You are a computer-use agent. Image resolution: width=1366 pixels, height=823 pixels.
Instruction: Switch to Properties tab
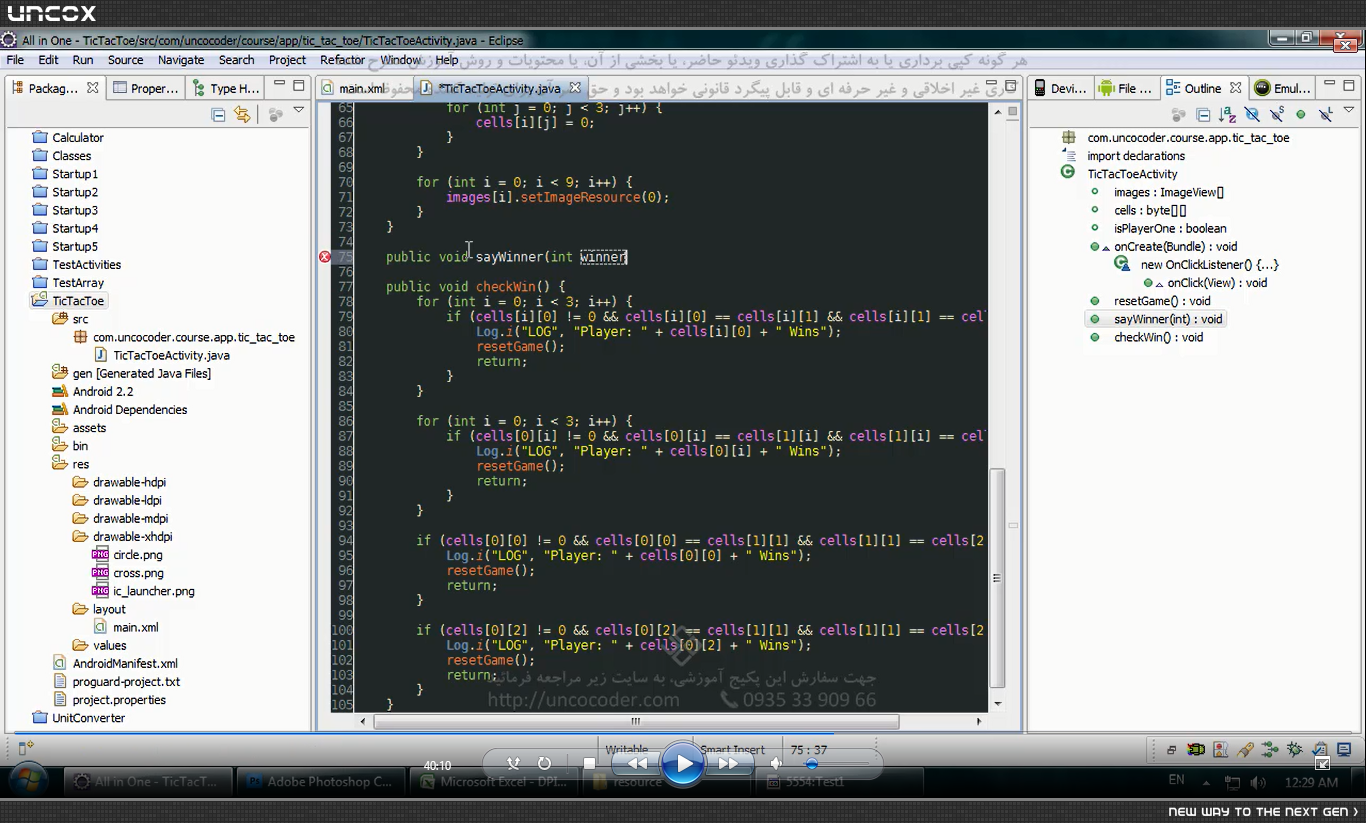click(146, 88)
